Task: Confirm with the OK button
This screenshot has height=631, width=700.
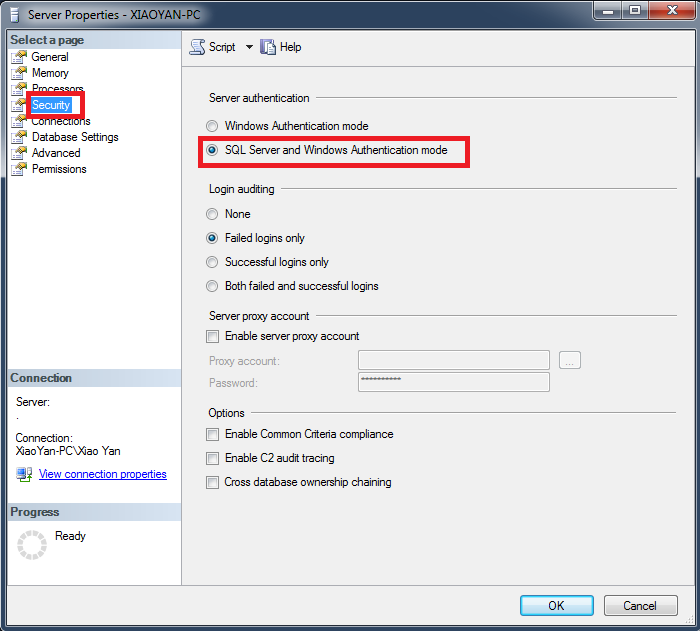Action: 557,606
